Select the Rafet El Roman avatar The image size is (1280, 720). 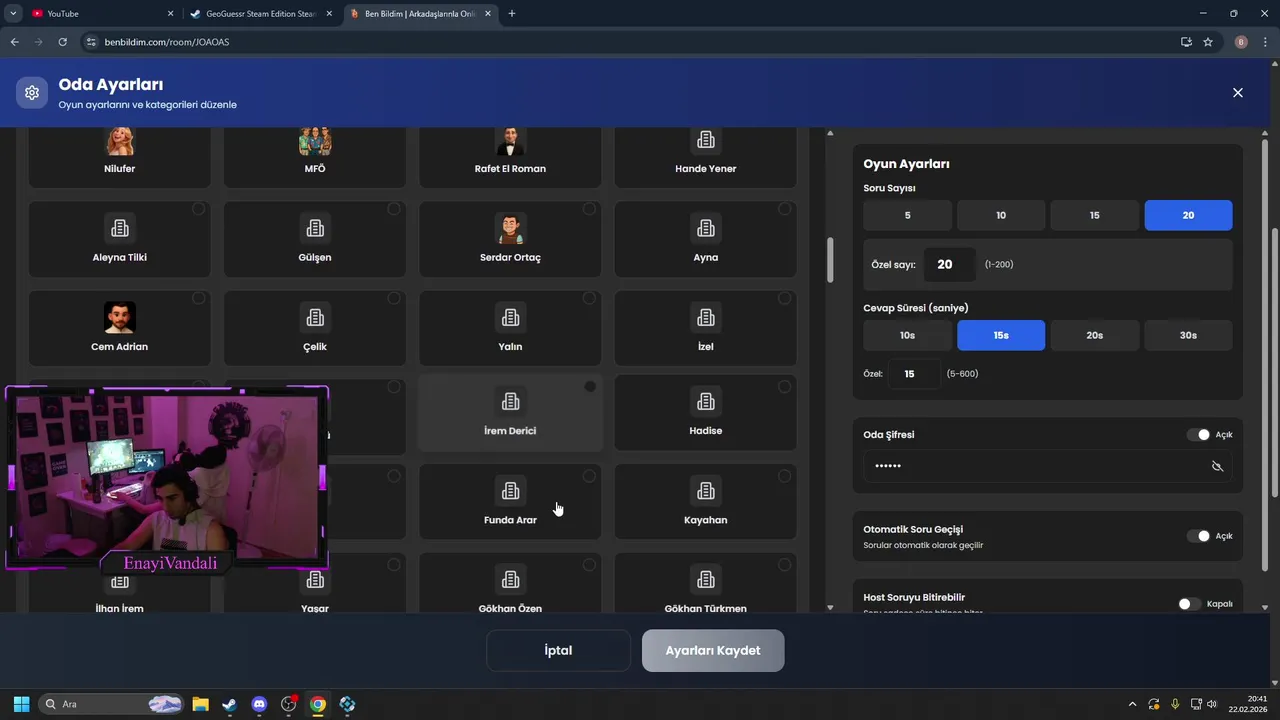tap(510, 141)
